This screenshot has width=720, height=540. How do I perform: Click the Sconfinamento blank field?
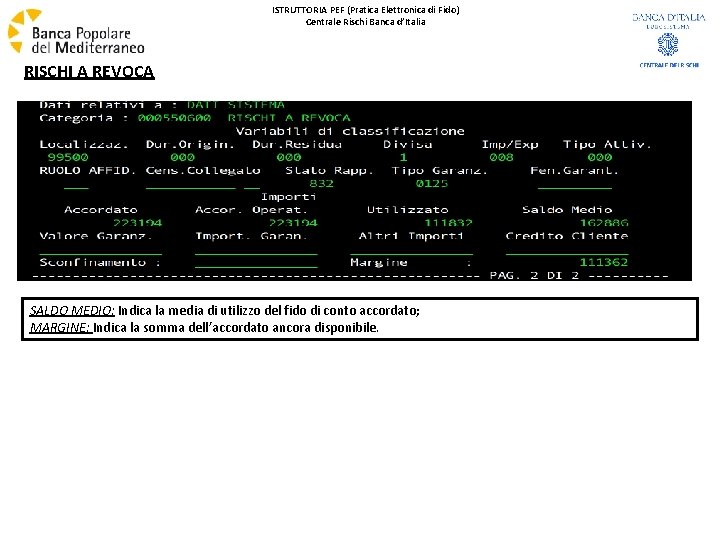(256, 264)
